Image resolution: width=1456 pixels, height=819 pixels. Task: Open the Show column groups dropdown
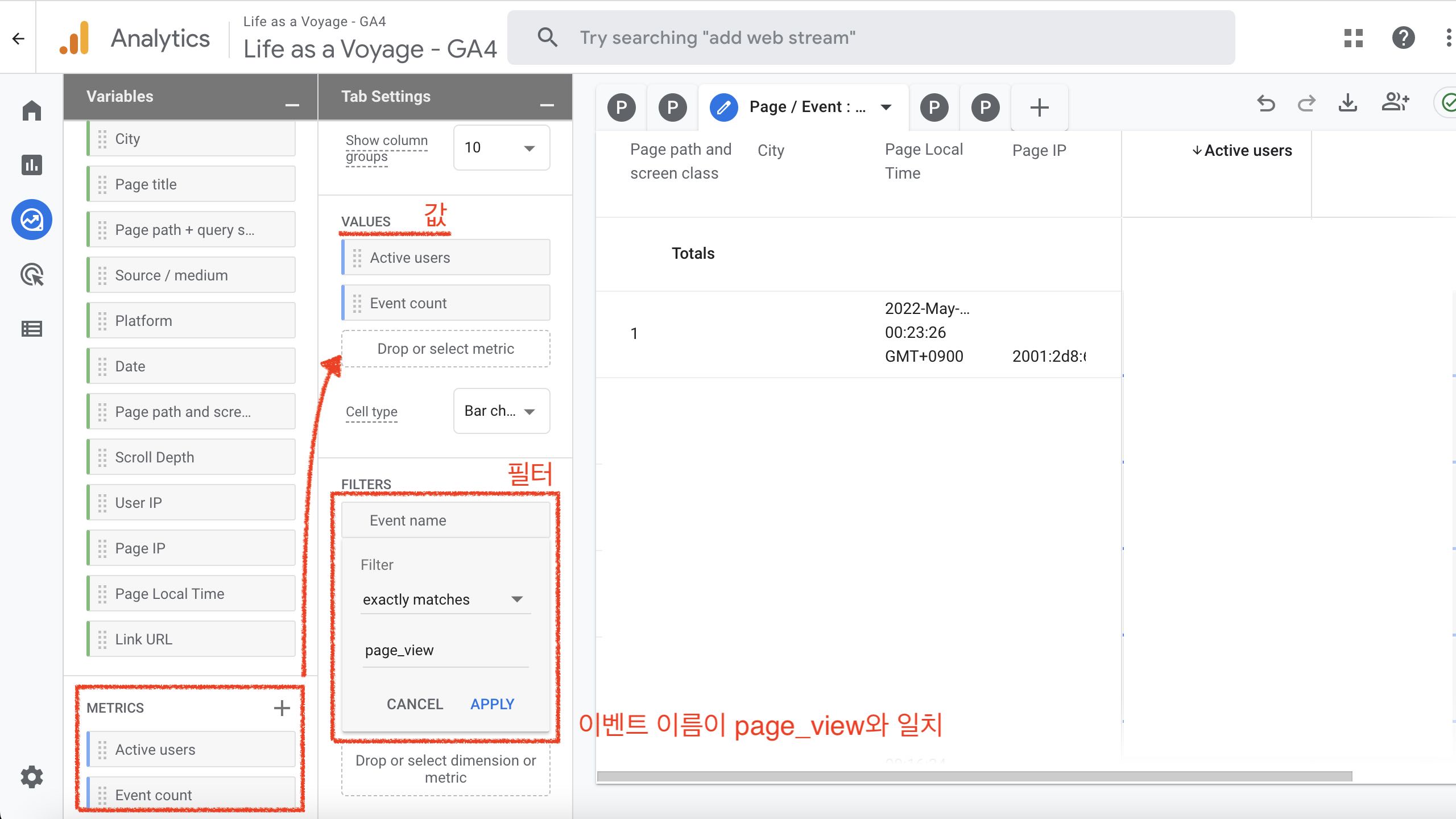point(500,147)
